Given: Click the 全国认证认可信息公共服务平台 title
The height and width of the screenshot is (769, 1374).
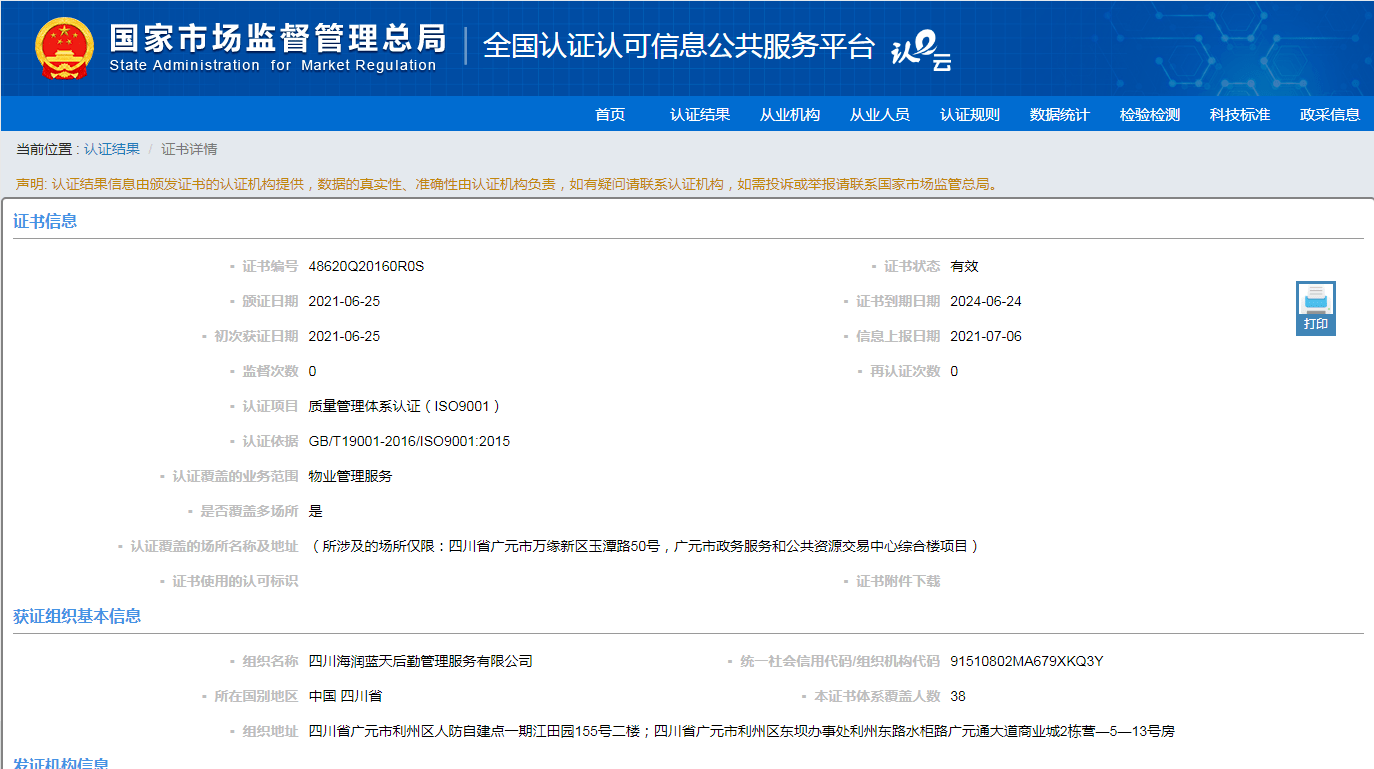Looking at the screenshot, I should (x=679, y=46).
